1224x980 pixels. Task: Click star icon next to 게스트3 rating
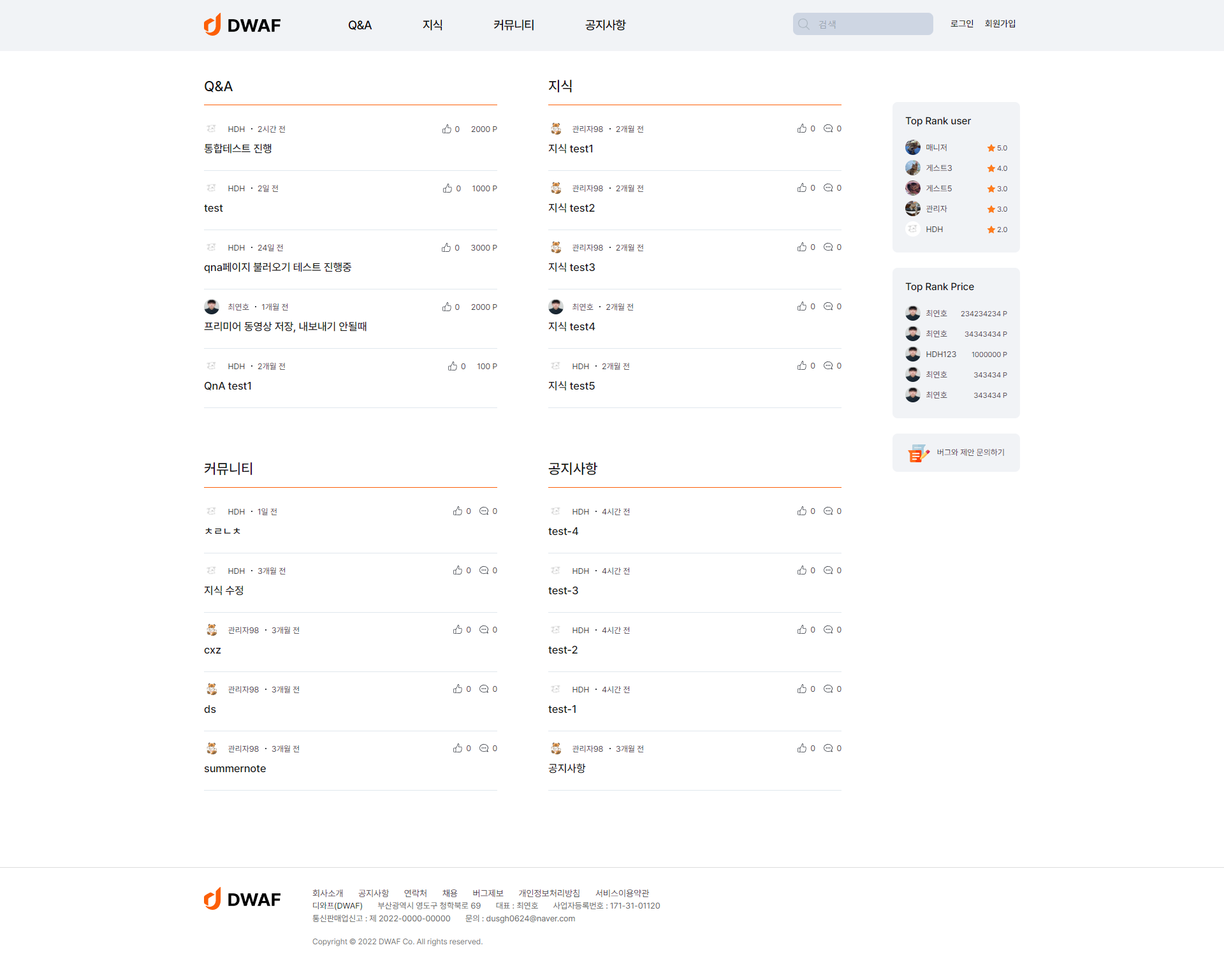(x=991, y=168)
